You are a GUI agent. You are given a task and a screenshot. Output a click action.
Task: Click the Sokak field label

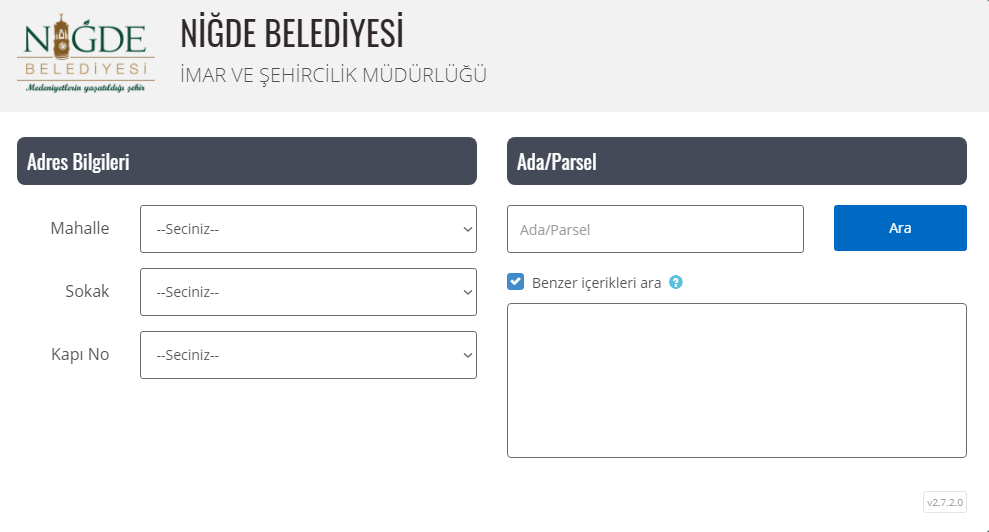pyautogui.click(x=87, y=291)
